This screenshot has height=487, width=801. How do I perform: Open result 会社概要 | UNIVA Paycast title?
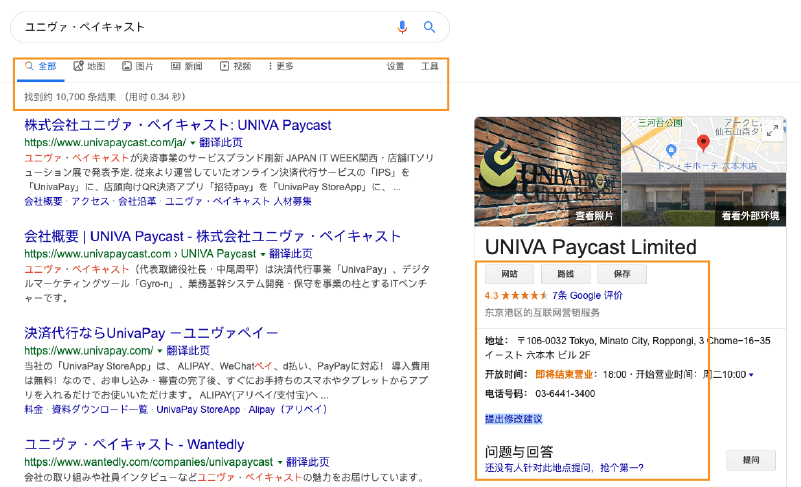212,237
